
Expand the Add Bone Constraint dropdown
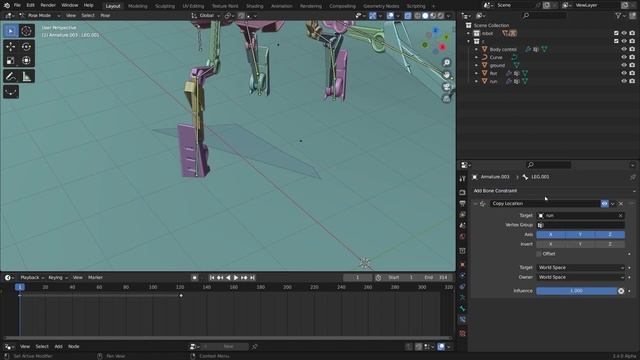point(554,191)
